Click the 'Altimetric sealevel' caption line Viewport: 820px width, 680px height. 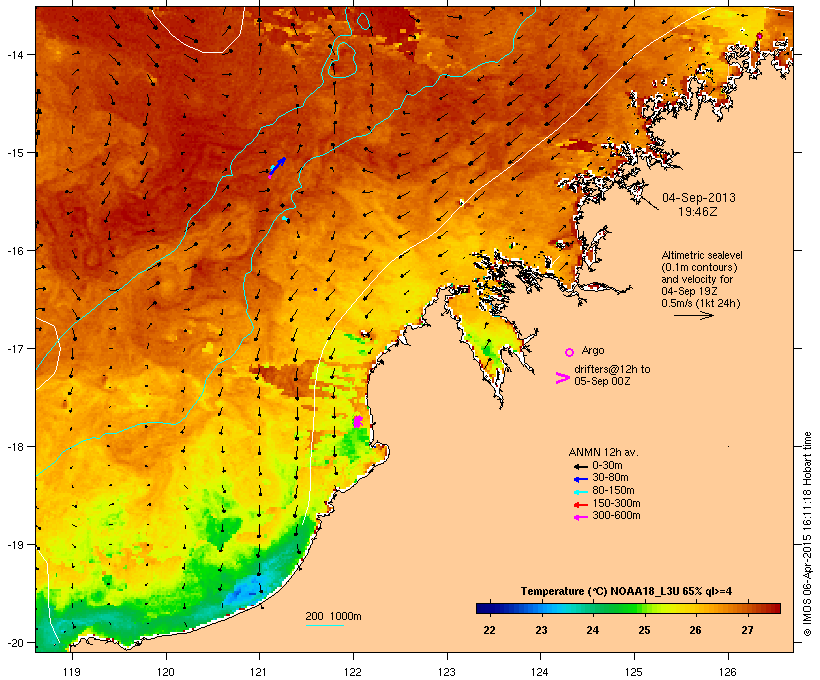point(702,255)
